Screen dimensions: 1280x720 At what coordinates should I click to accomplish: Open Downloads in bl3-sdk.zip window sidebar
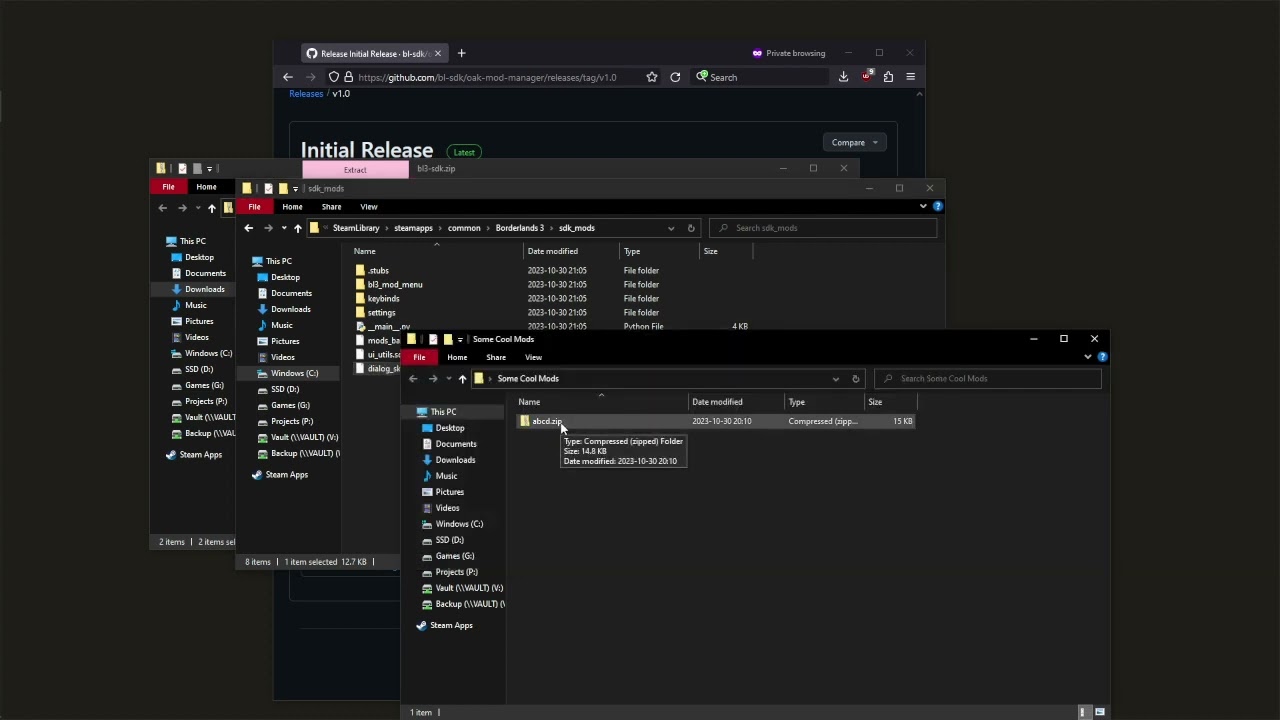click(204, 289)
